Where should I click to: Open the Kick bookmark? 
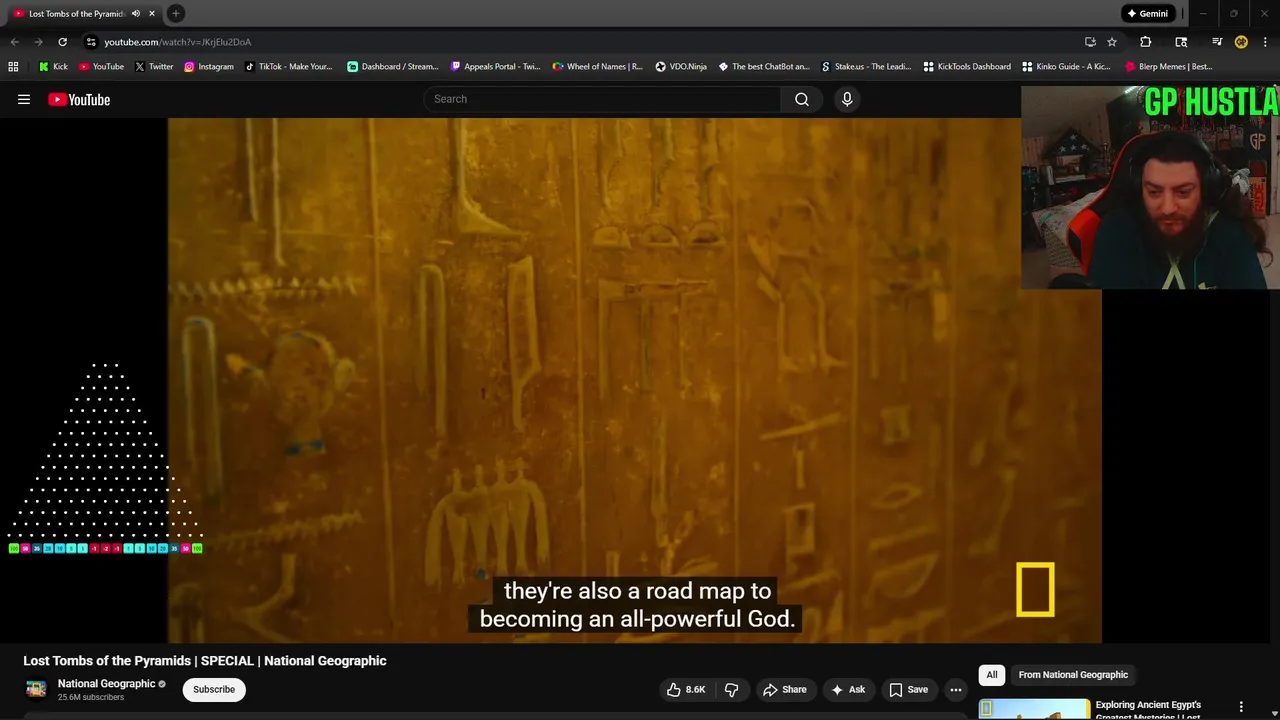click(x=53, y=67)
